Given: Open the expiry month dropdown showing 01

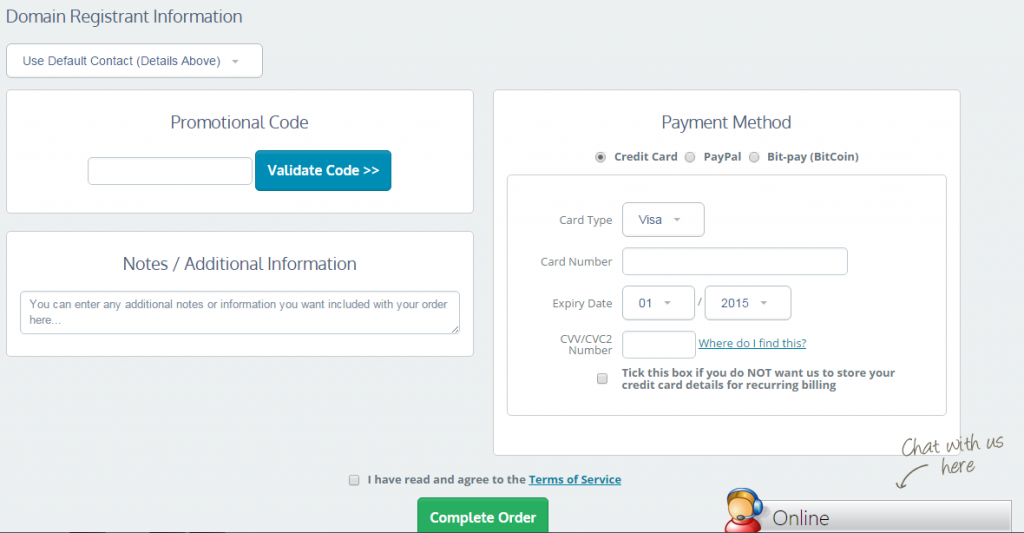Looking at the screenshot, I should tap(658, 303).
